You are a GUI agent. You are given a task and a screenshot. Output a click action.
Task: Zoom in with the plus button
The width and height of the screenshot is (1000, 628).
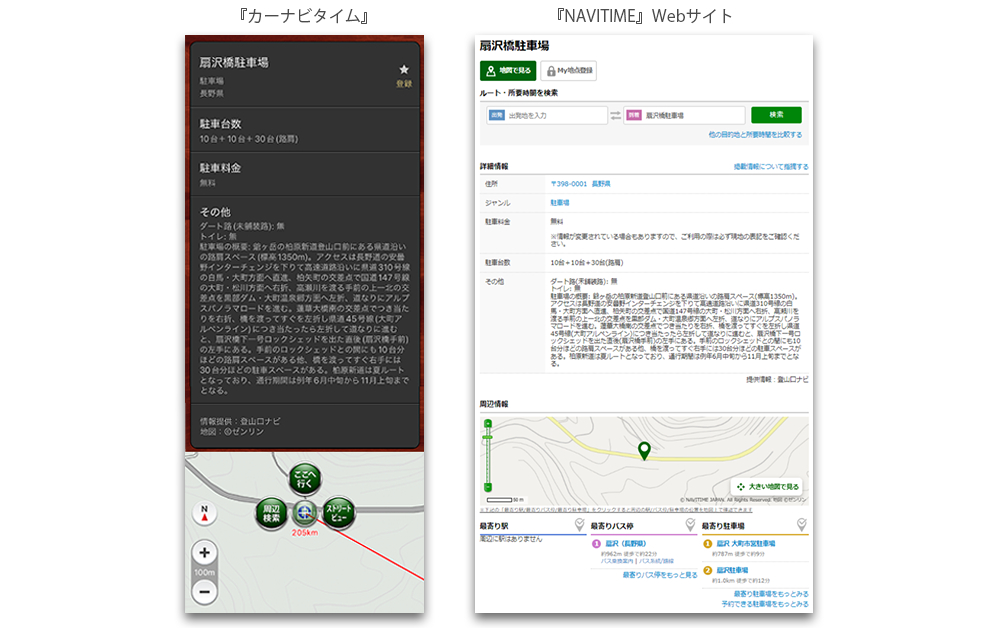205,553
